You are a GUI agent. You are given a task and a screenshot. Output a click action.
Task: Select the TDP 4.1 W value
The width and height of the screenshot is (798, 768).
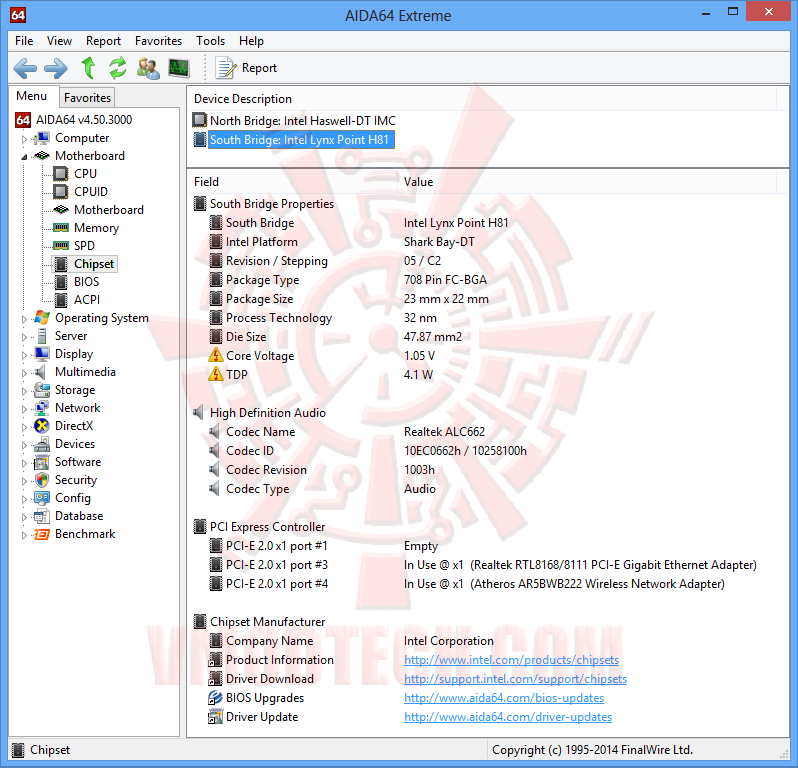(418, 375)
